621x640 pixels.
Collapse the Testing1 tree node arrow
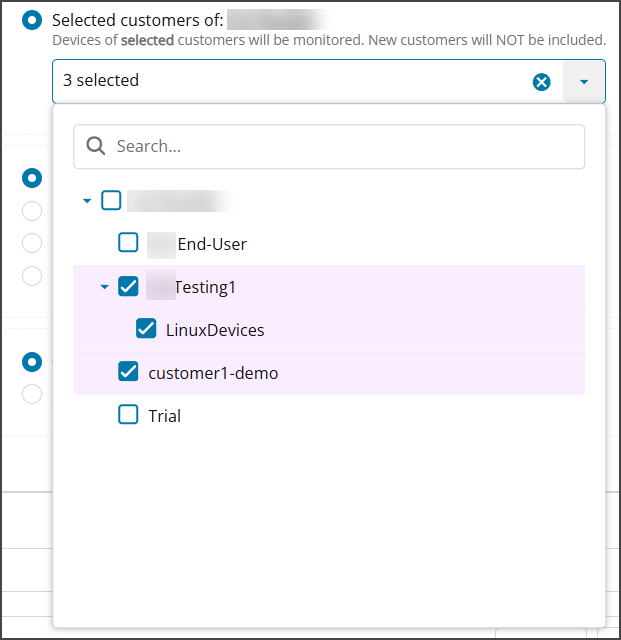click(x=104, y=288)
